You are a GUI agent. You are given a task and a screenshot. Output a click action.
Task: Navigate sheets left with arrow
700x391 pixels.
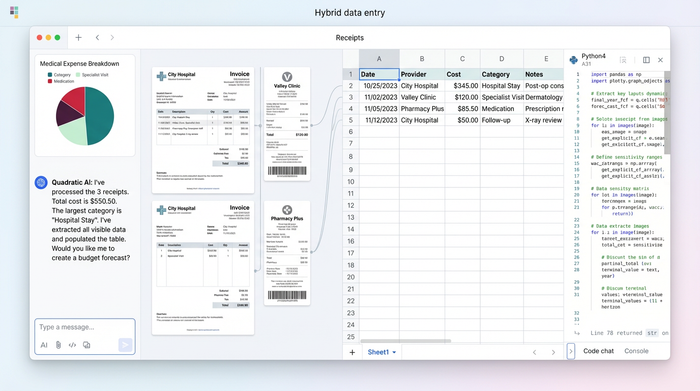(x=534, y=352)
